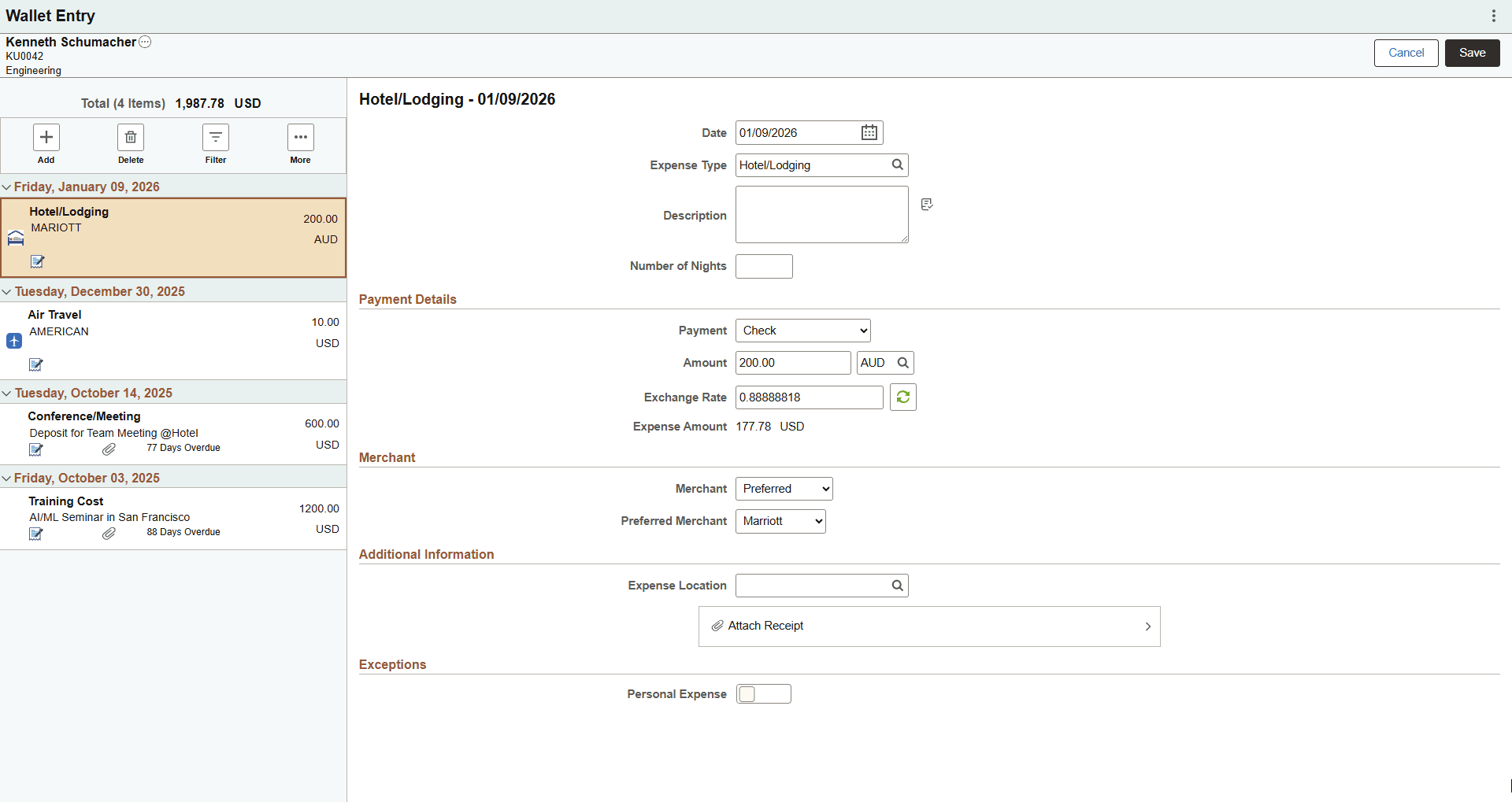
Task: Click the 600.00 amount on Conference/Meeting
Action: 322,423
